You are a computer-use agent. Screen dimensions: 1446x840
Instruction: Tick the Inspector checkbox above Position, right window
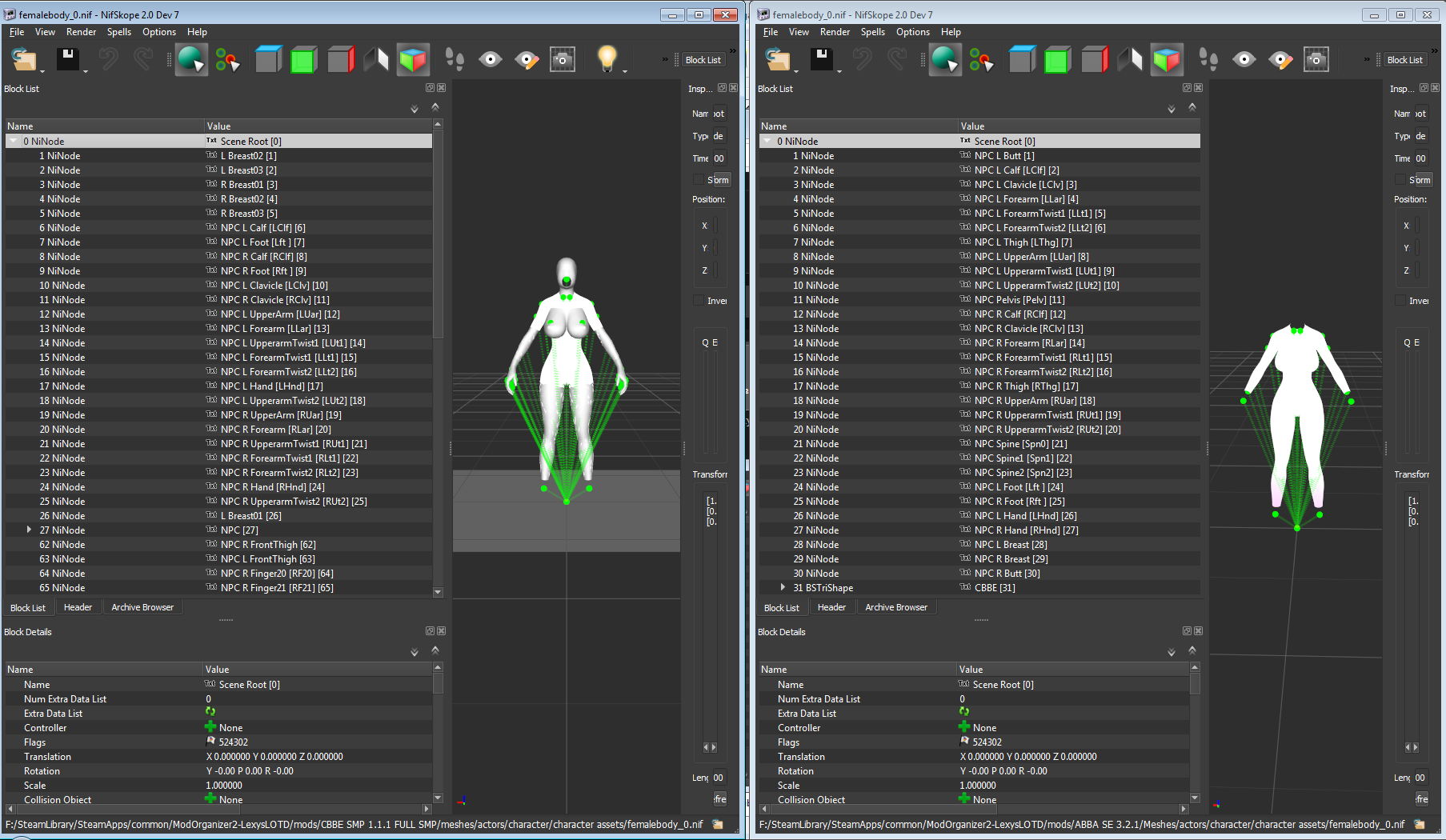point(1400,180)
